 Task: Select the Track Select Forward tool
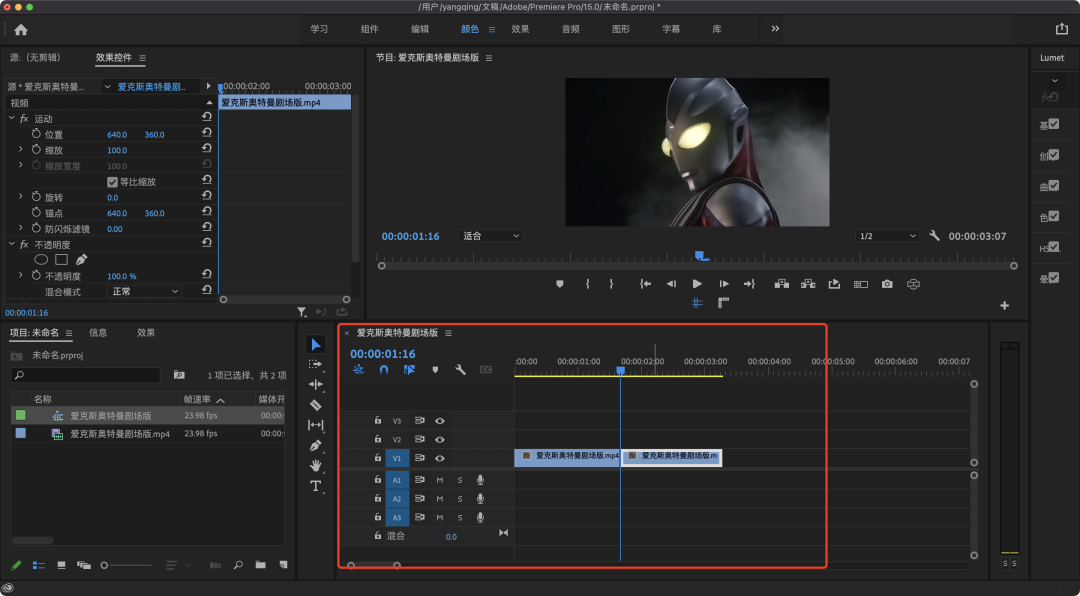pyautogui.click(x=315, y=364)
